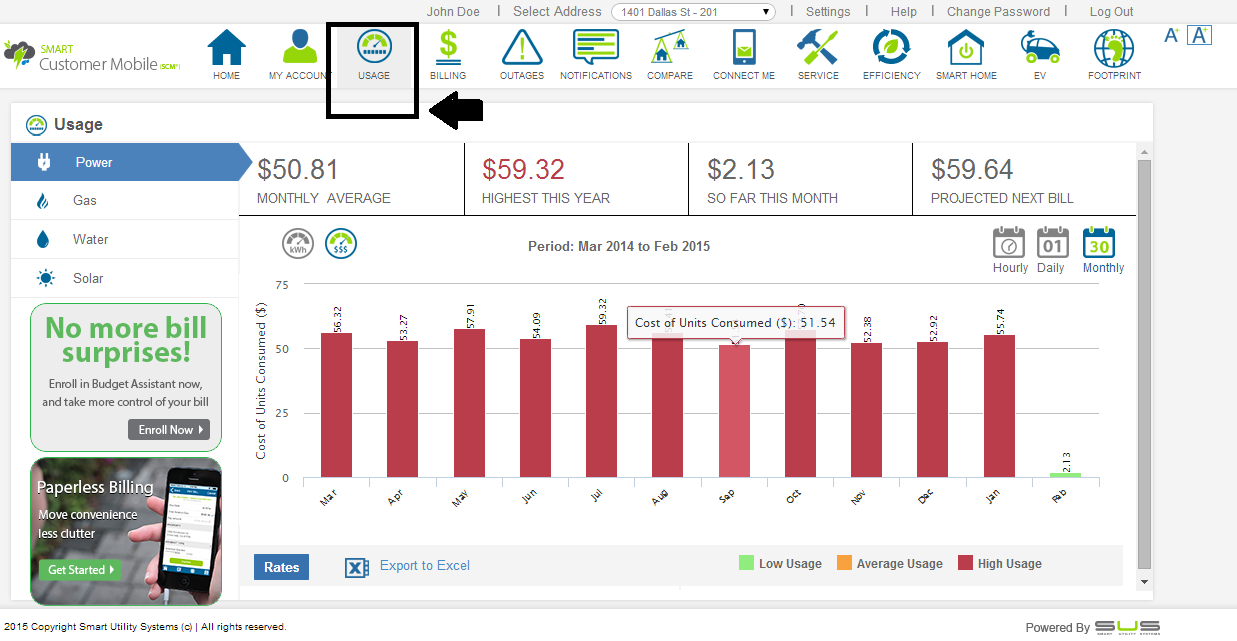Screen dimensions: 1237x641
Task: Click the Export to Excel link
Action: point(424,566)
